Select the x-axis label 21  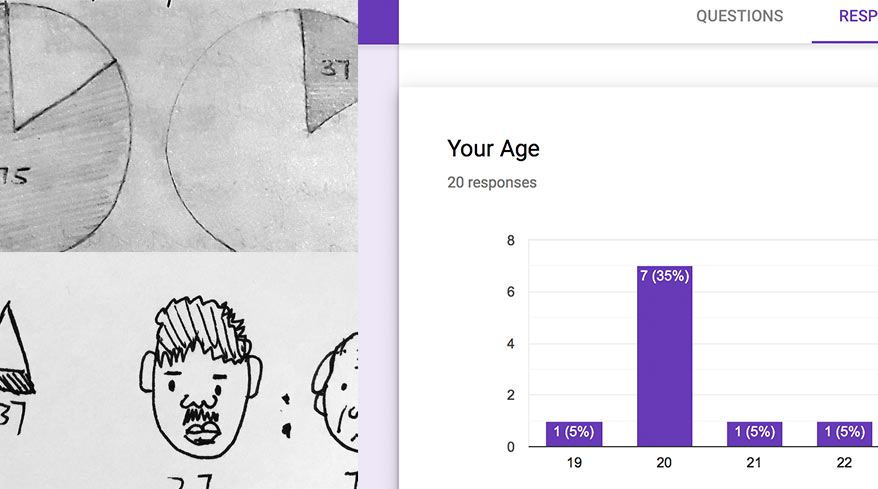click(754, 463)
